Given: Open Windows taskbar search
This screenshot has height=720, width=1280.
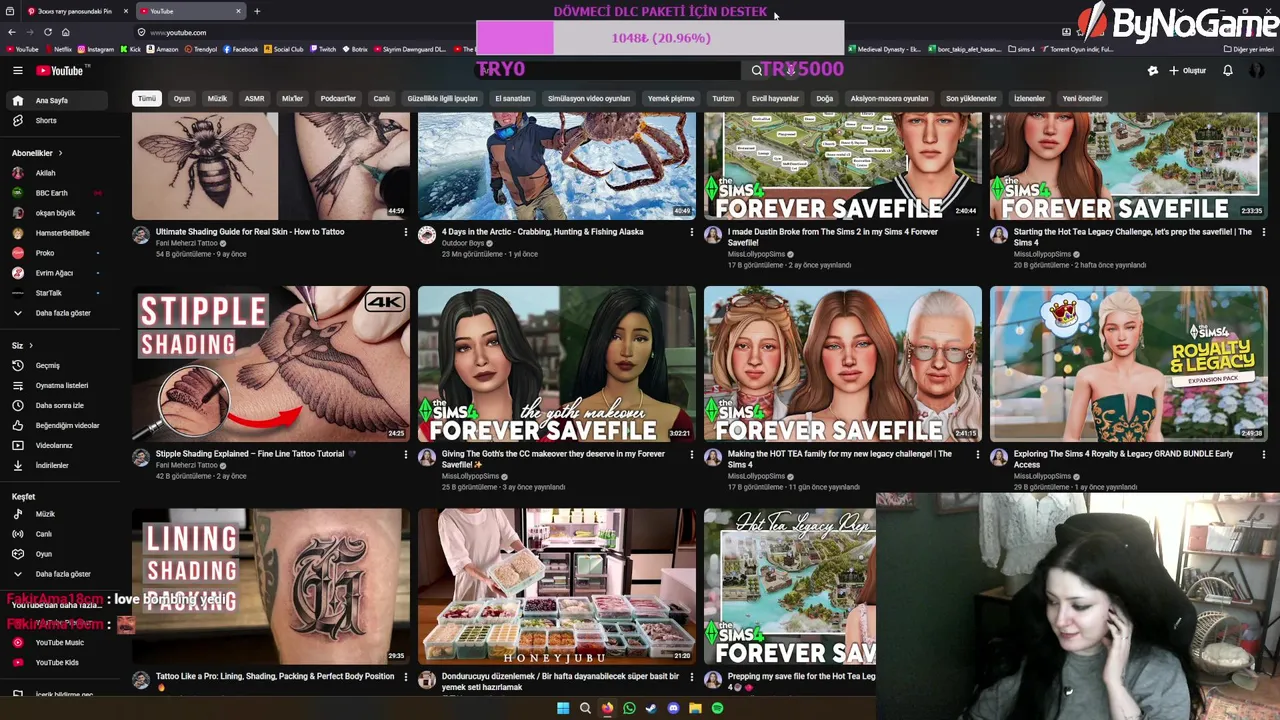Looking at the screenshot, I should [x=585, y=708].
